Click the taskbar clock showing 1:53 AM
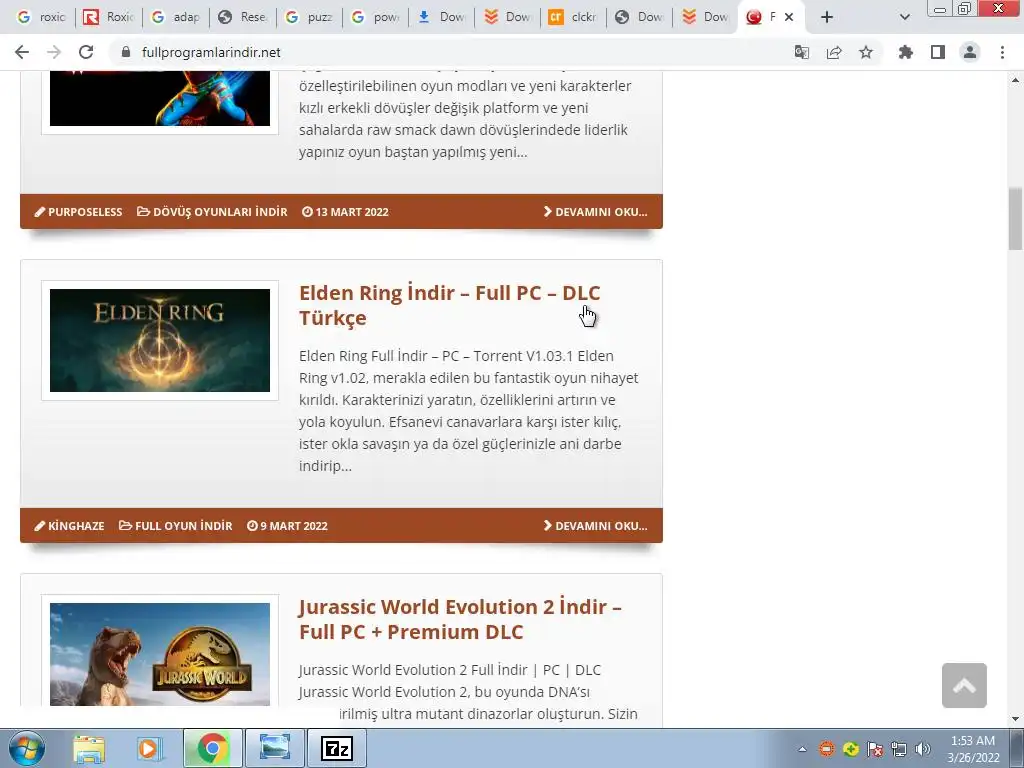Image resolution: width=1024 pixels, height=768 pixels. coord(973,749)
